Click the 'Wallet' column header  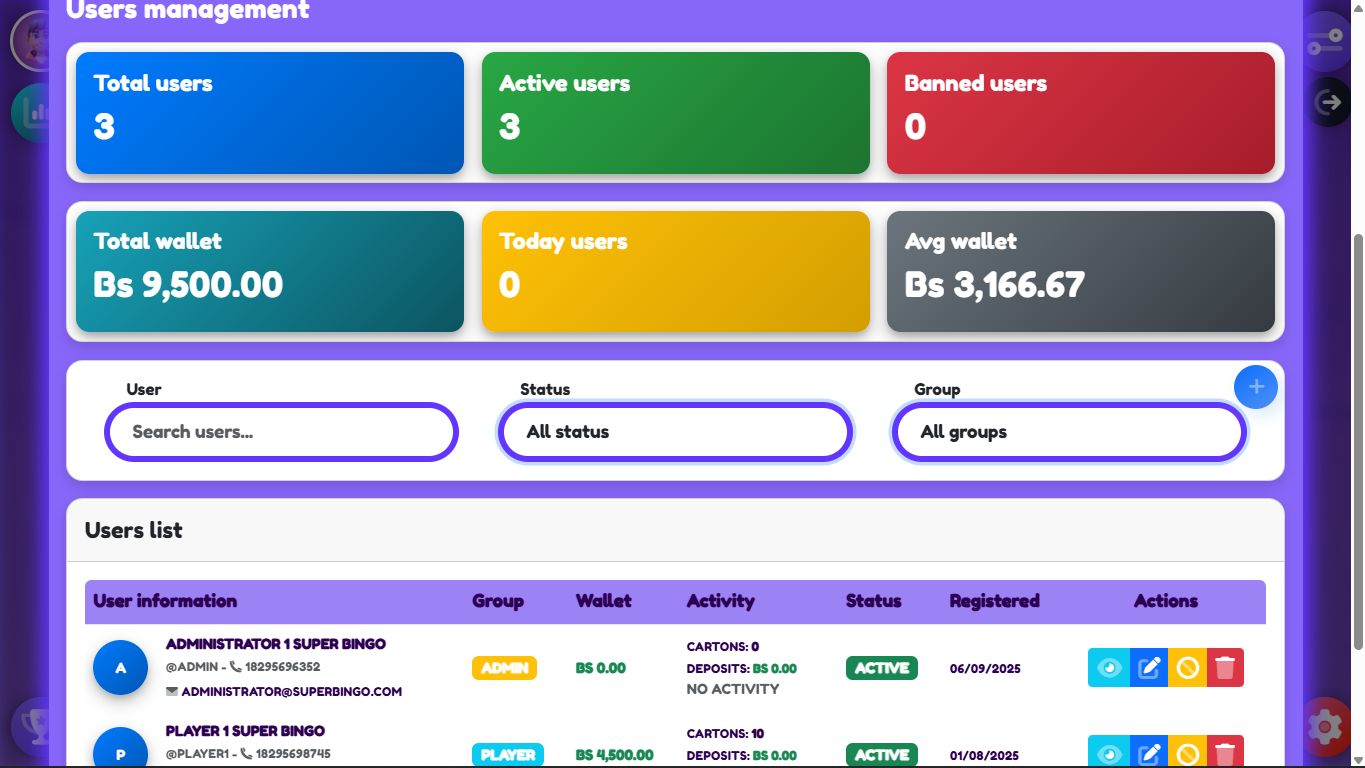(x=604, y=601)
